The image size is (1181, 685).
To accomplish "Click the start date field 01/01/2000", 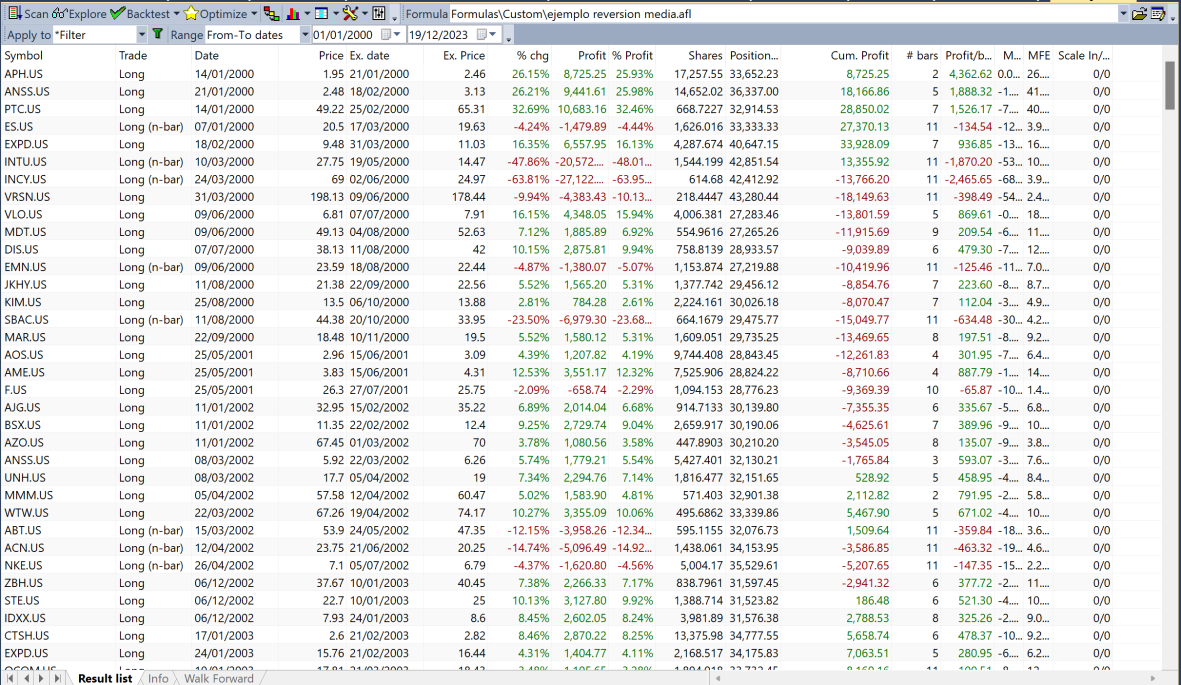I will (x=344, y=35).
